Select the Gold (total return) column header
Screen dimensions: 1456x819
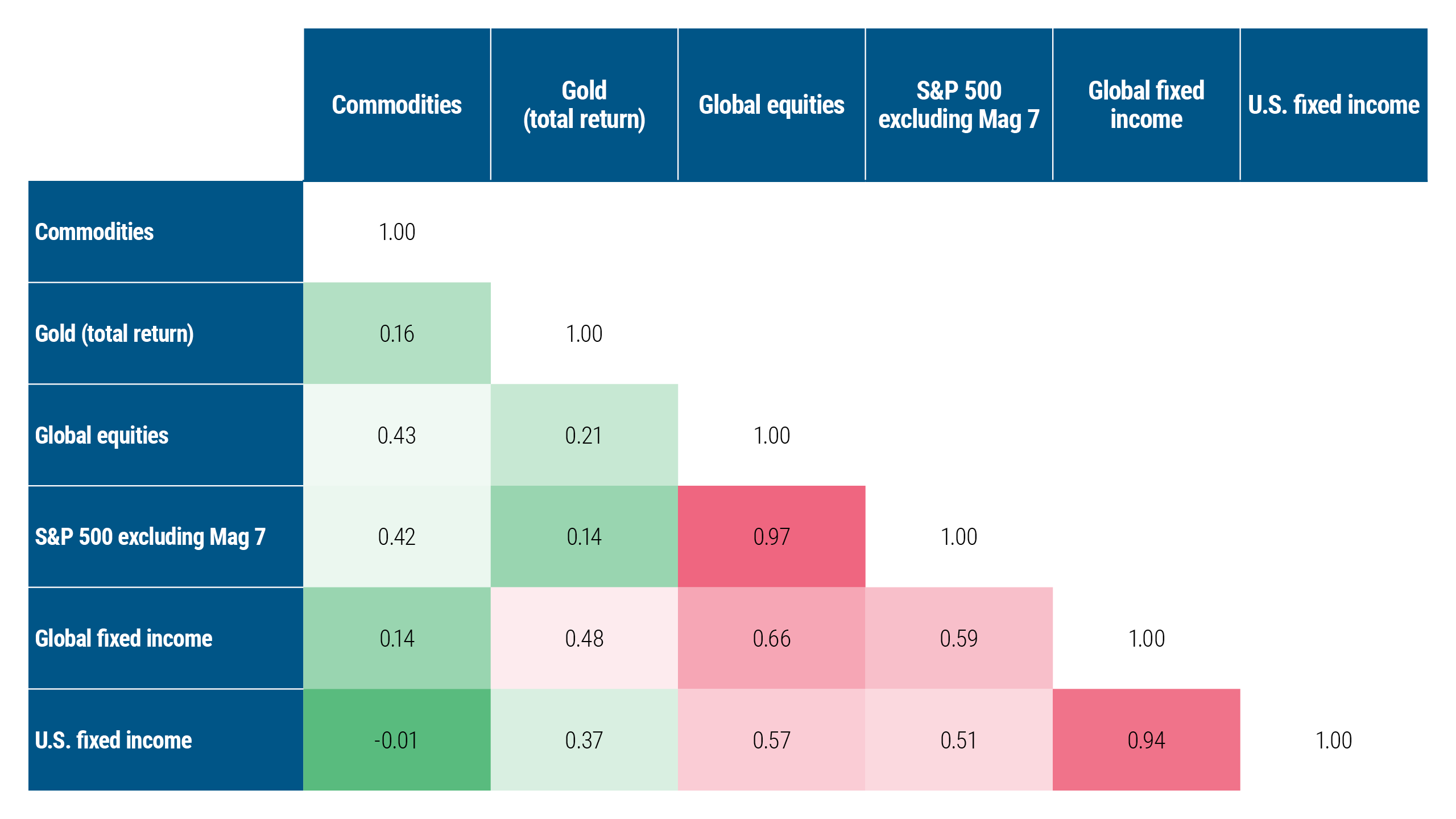584,105
